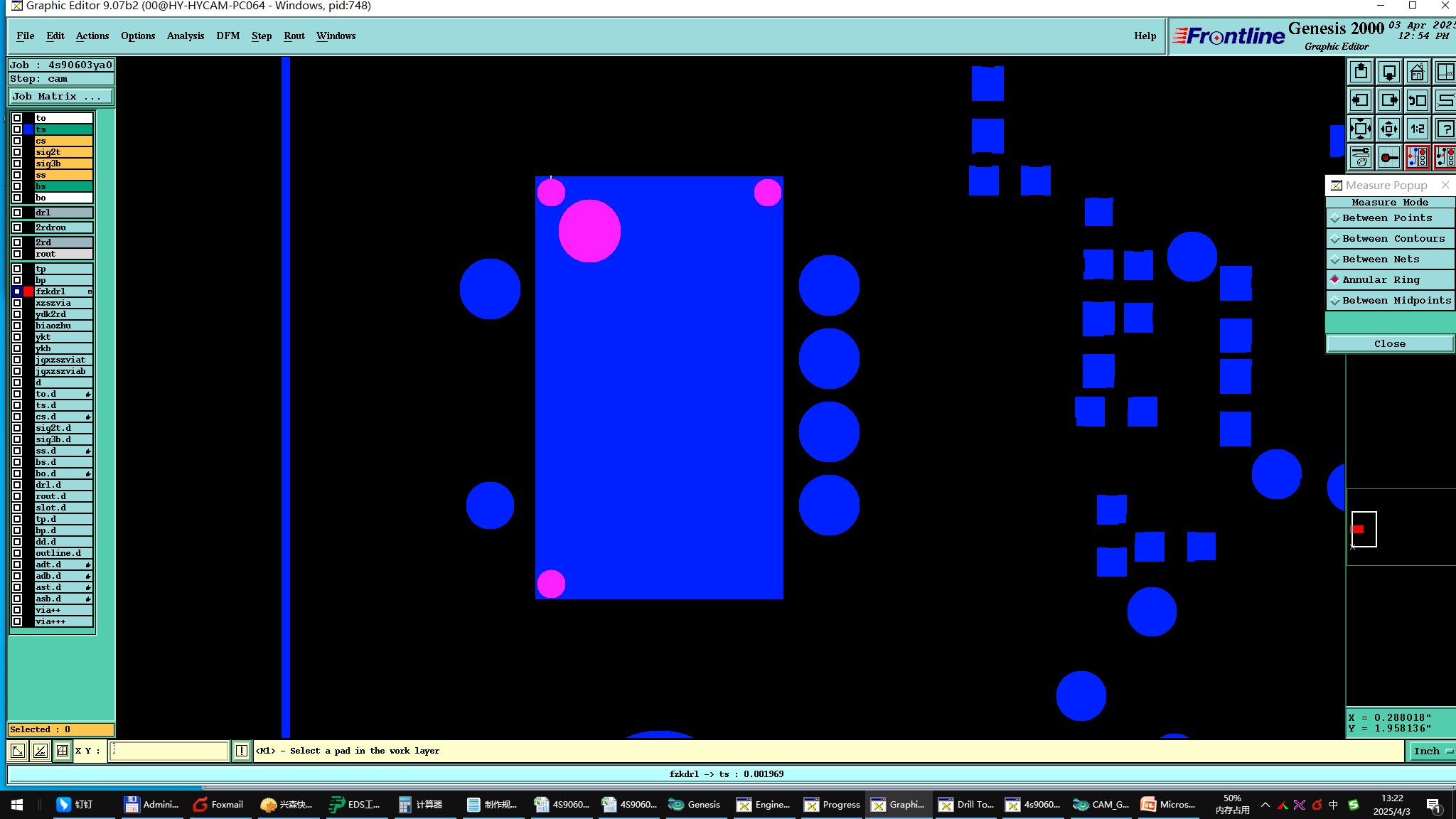Click the zoom in icon
This screenshot has width=1456, height=819.
point(1361,129)
